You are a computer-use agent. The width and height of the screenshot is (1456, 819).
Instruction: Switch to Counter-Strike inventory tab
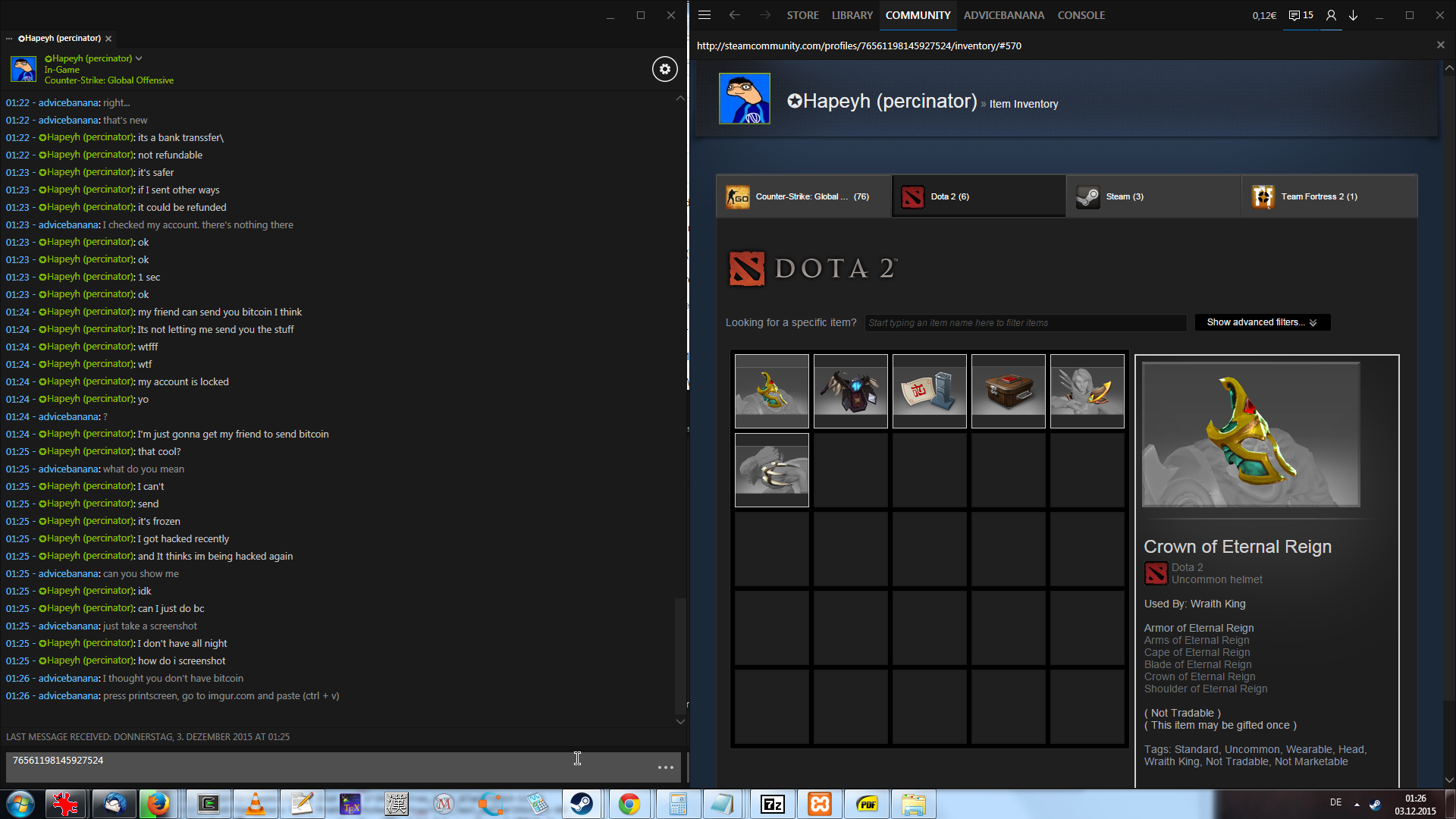pos(803,196)
